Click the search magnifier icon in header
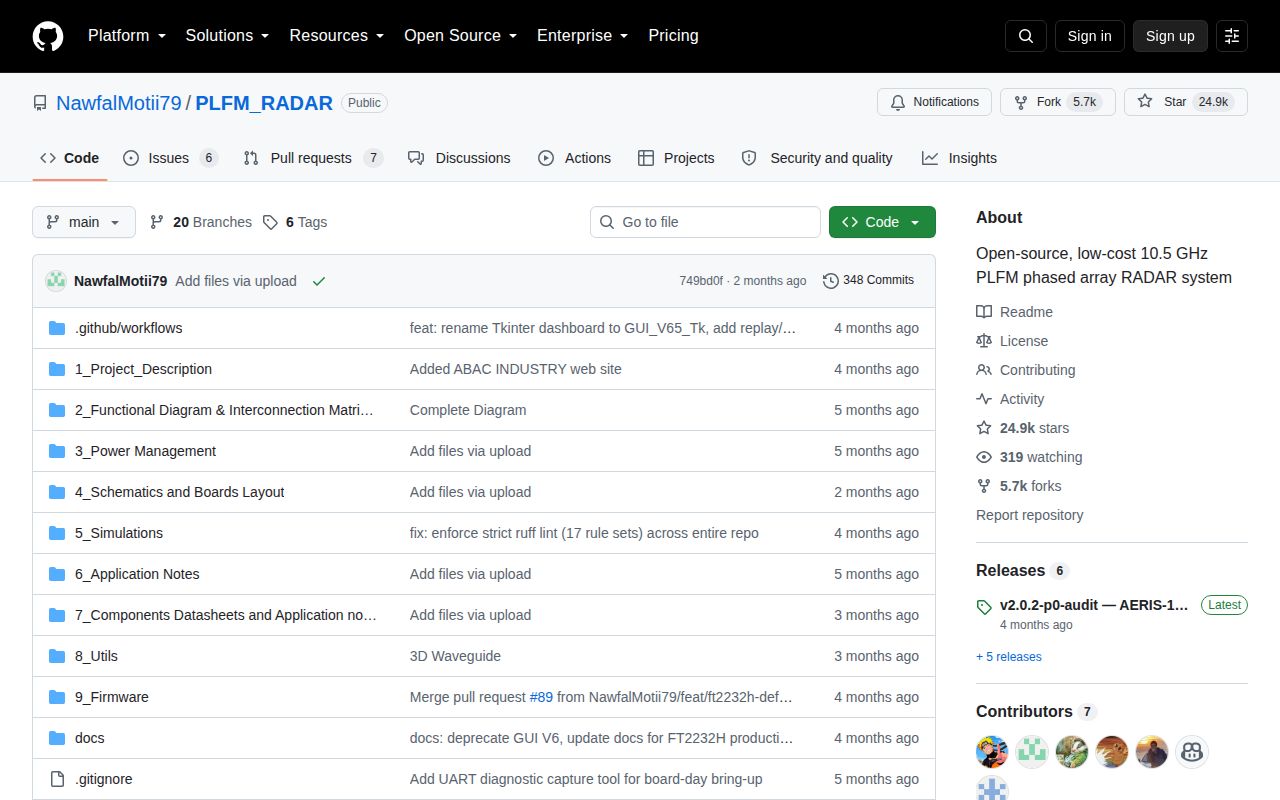 pyautogui.click(x=1026, y=36)
